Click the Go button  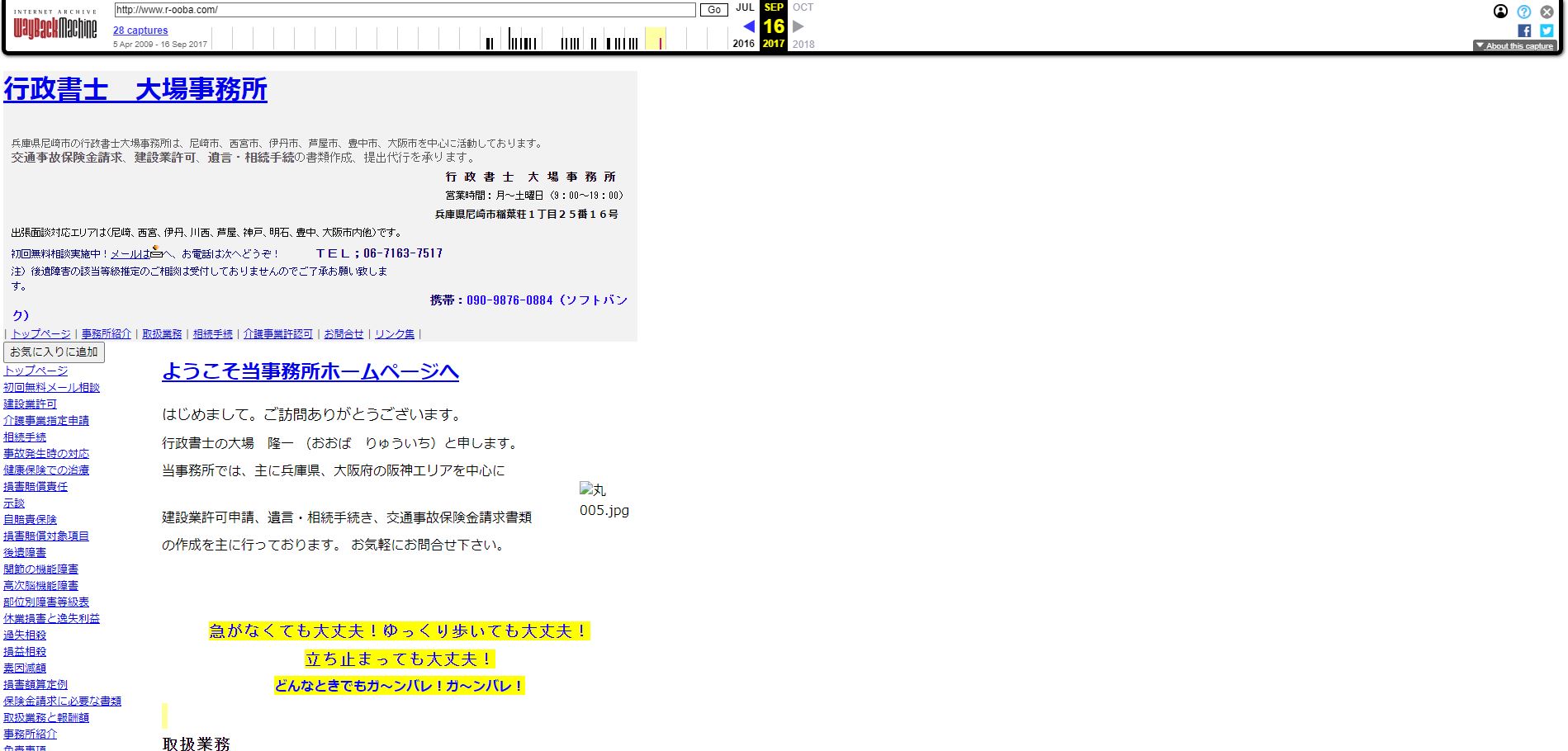713,10
